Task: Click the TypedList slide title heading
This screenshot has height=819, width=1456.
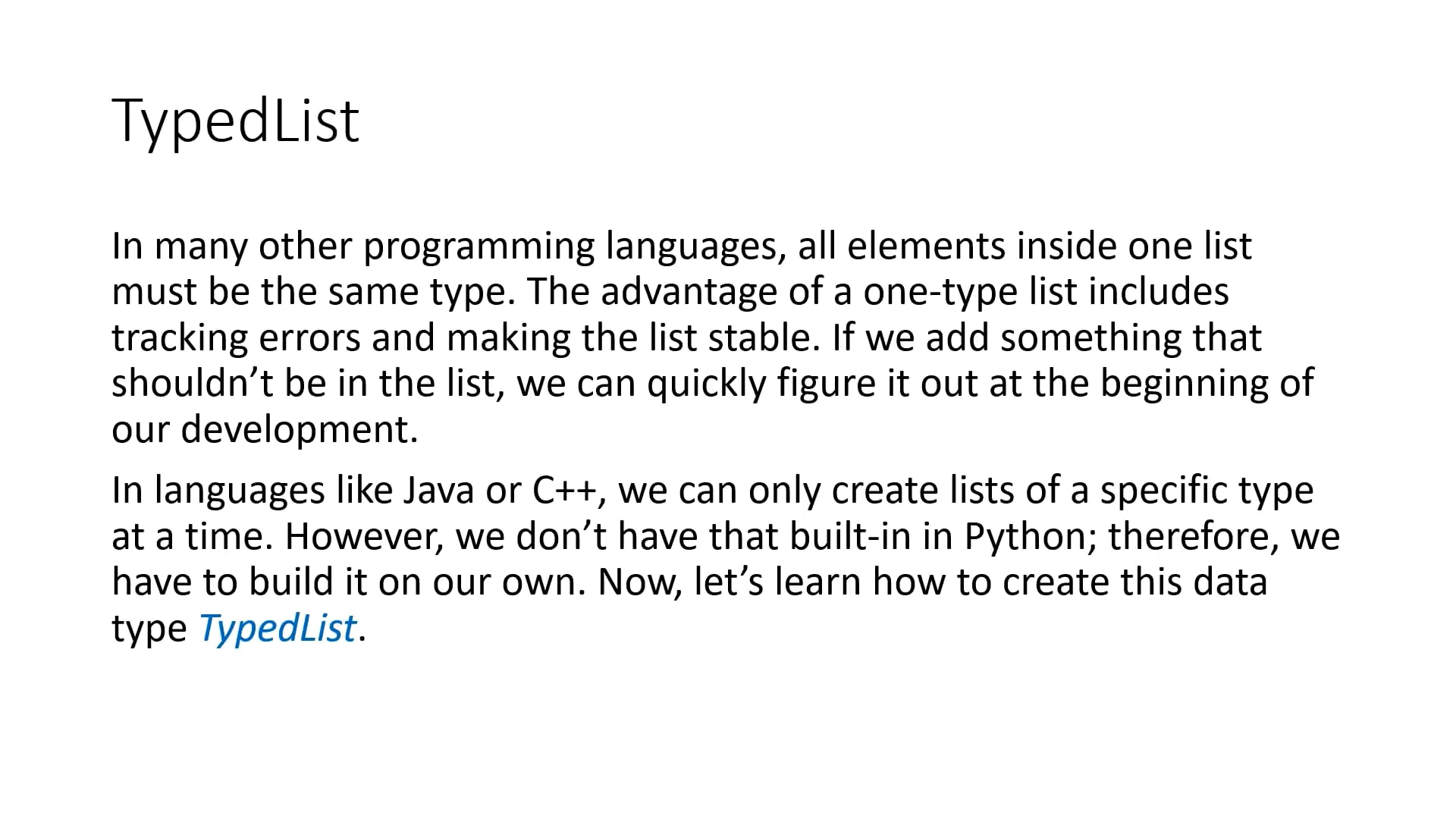Action: coord(235,121)
